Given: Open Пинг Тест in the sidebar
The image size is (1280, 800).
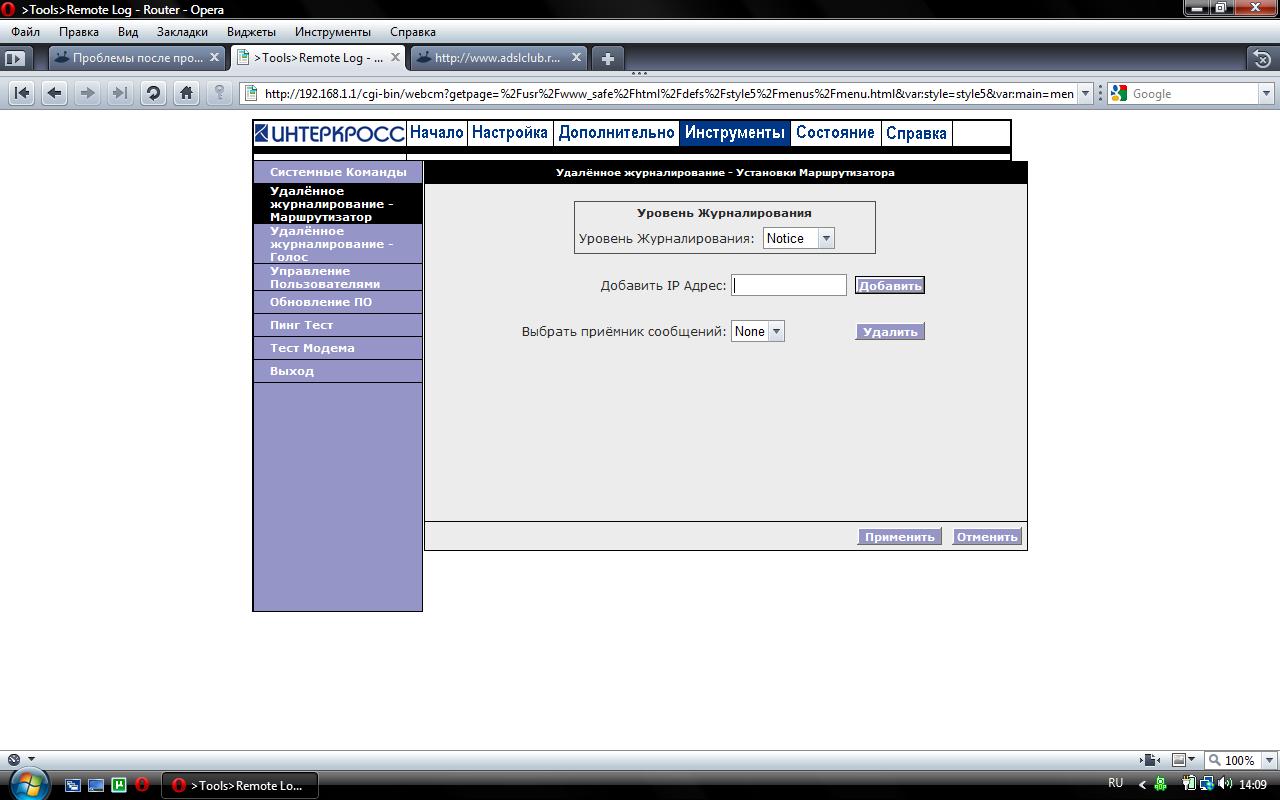Looking at the screenshot, I should tap(301, 325).
